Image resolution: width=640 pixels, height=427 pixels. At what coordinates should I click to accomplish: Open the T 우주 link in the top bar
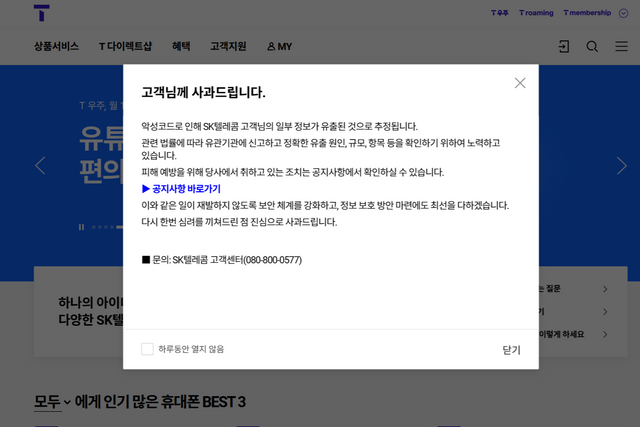(500, 13)
